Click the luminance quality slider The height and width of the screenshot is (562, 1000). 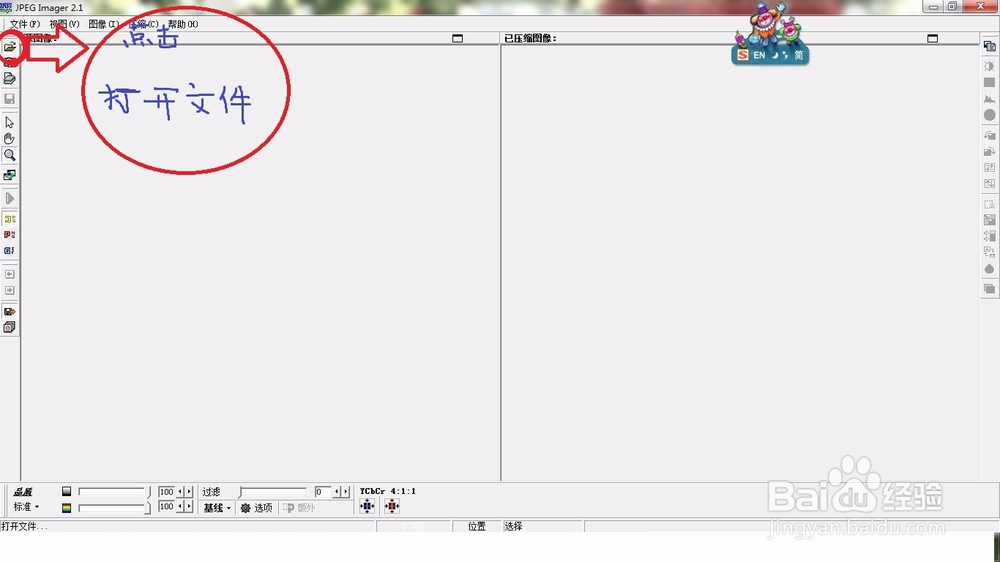coord(115,491)
